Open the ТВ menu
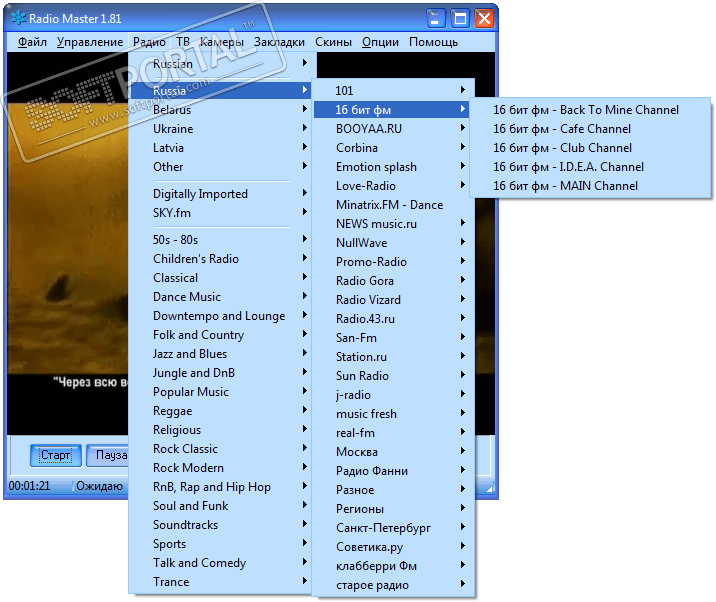 (183, 42)
